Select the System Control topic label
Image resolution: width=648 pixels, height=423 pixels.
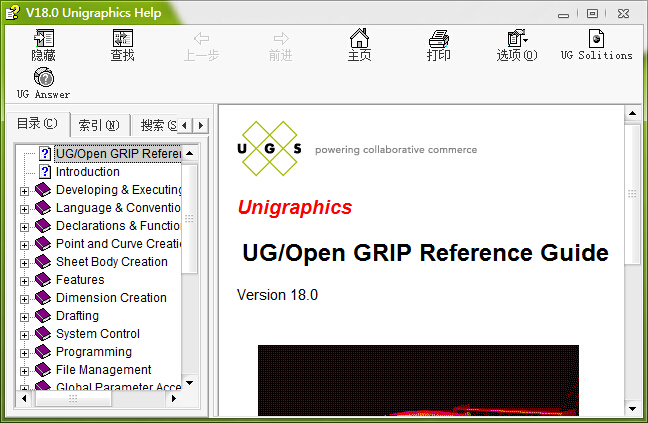coord(98,333)
